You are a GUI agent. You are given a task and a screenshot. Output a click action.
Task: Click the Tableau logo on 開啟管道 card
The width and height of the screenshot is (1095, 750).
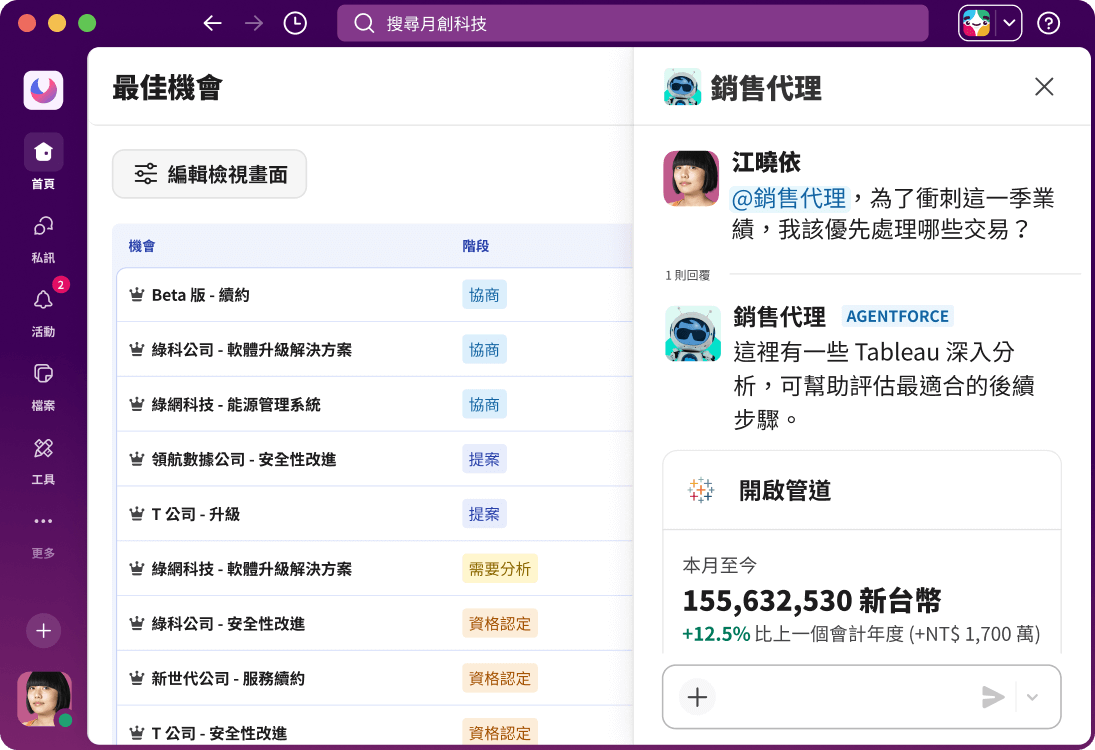point(703,490)
